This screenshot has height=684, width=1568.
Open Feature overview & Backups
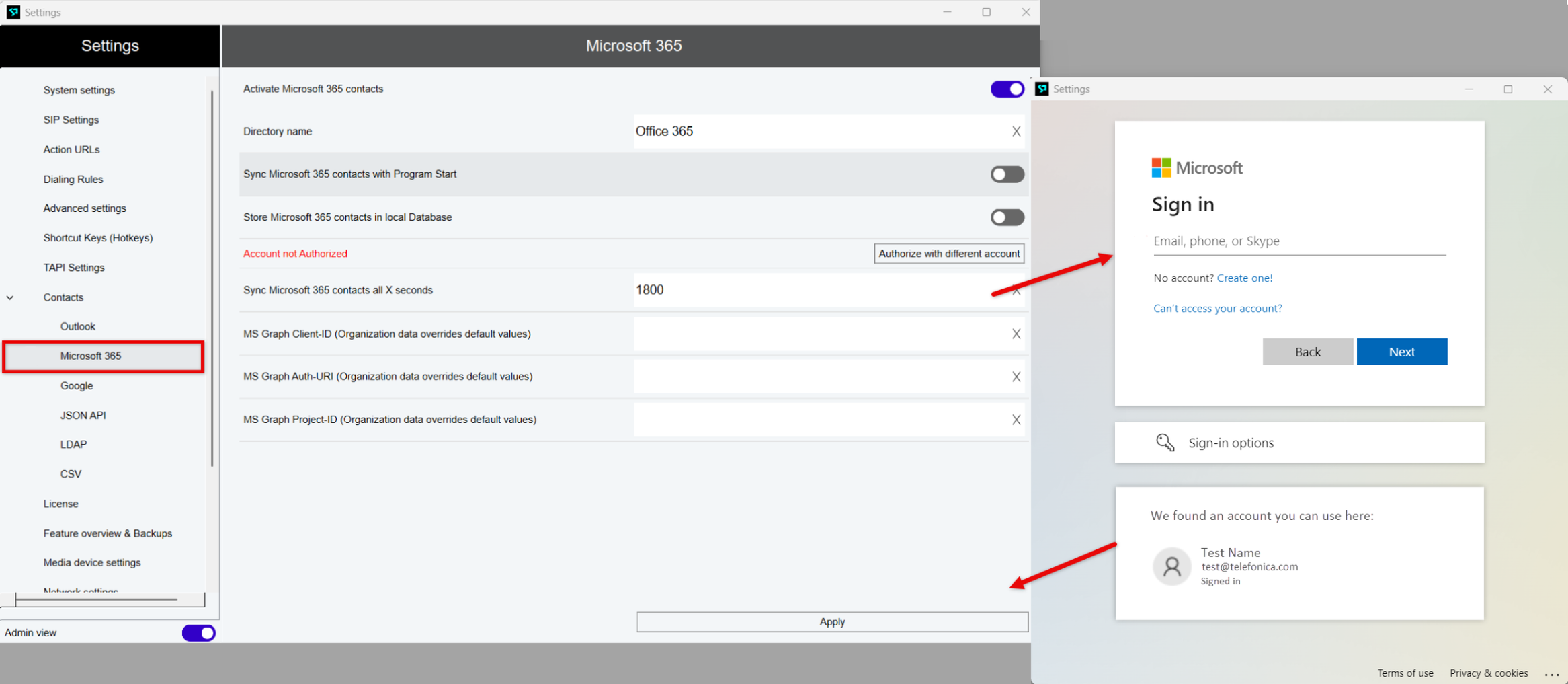click(x=108, y=533)
